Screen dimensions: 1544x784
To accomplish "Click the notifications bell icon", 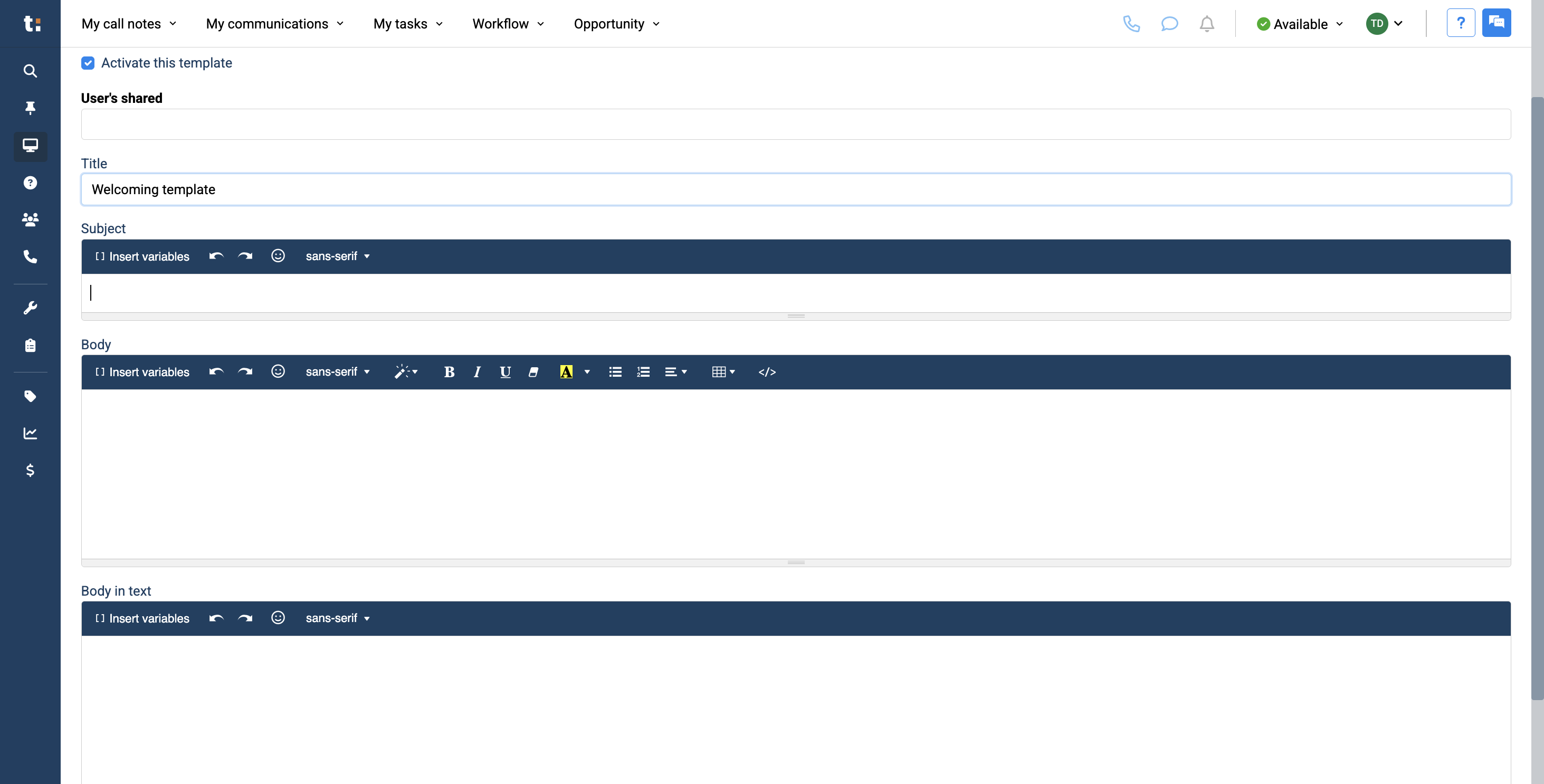I will 1207,24.
